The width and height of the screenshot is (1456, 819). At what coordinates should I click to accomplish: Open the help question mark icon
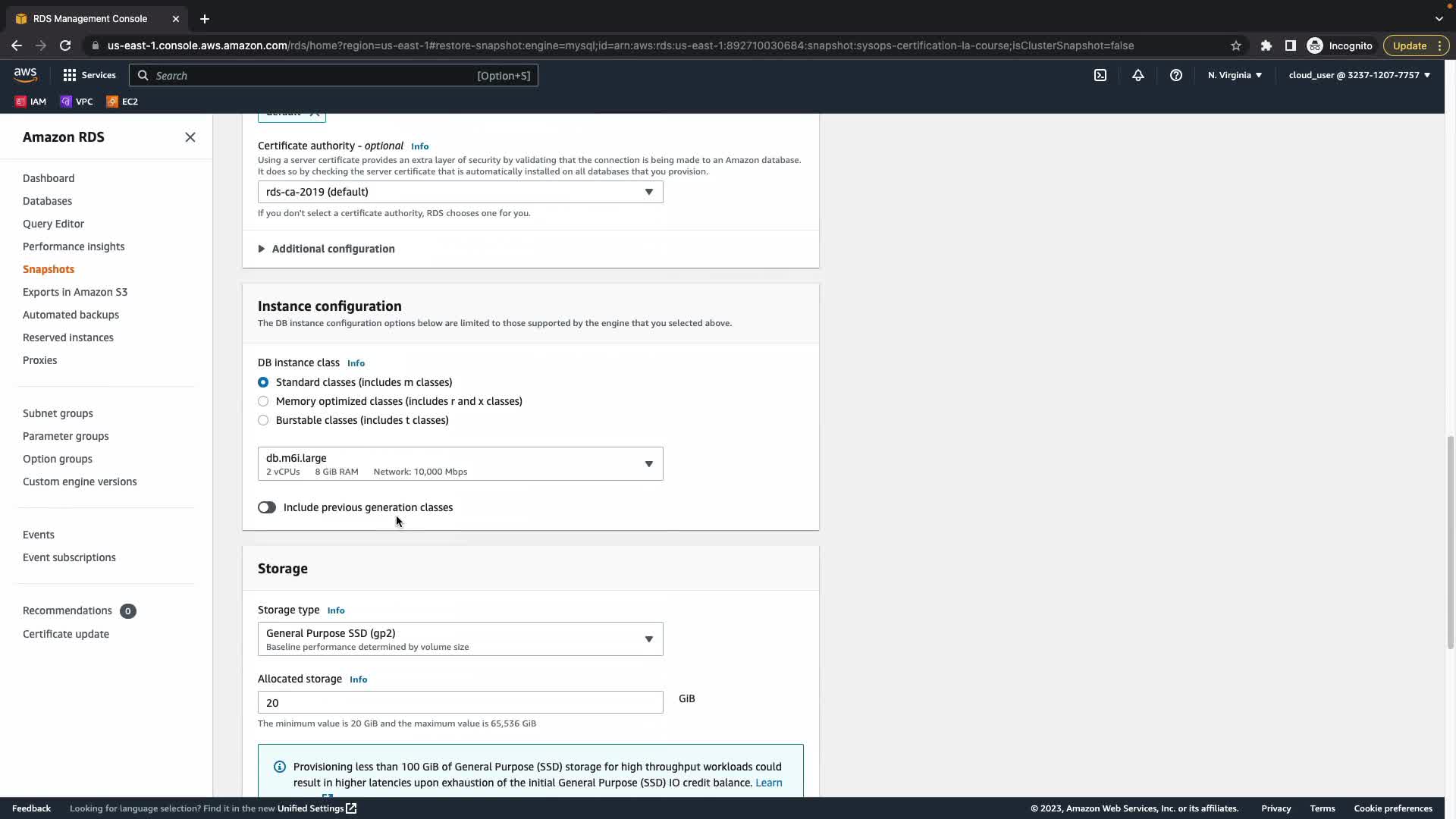(x=1175, y=75)
